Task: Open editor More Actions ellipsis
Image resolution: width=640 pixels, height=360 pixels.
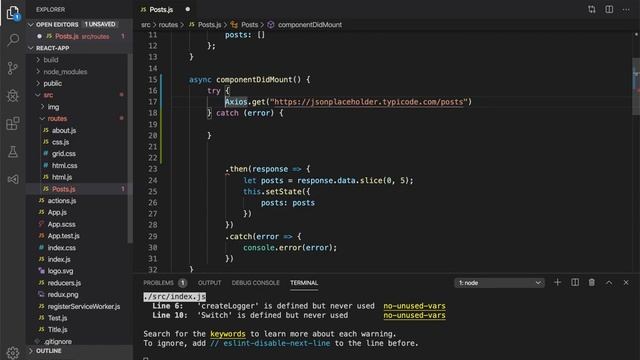Action: [626, 9]
